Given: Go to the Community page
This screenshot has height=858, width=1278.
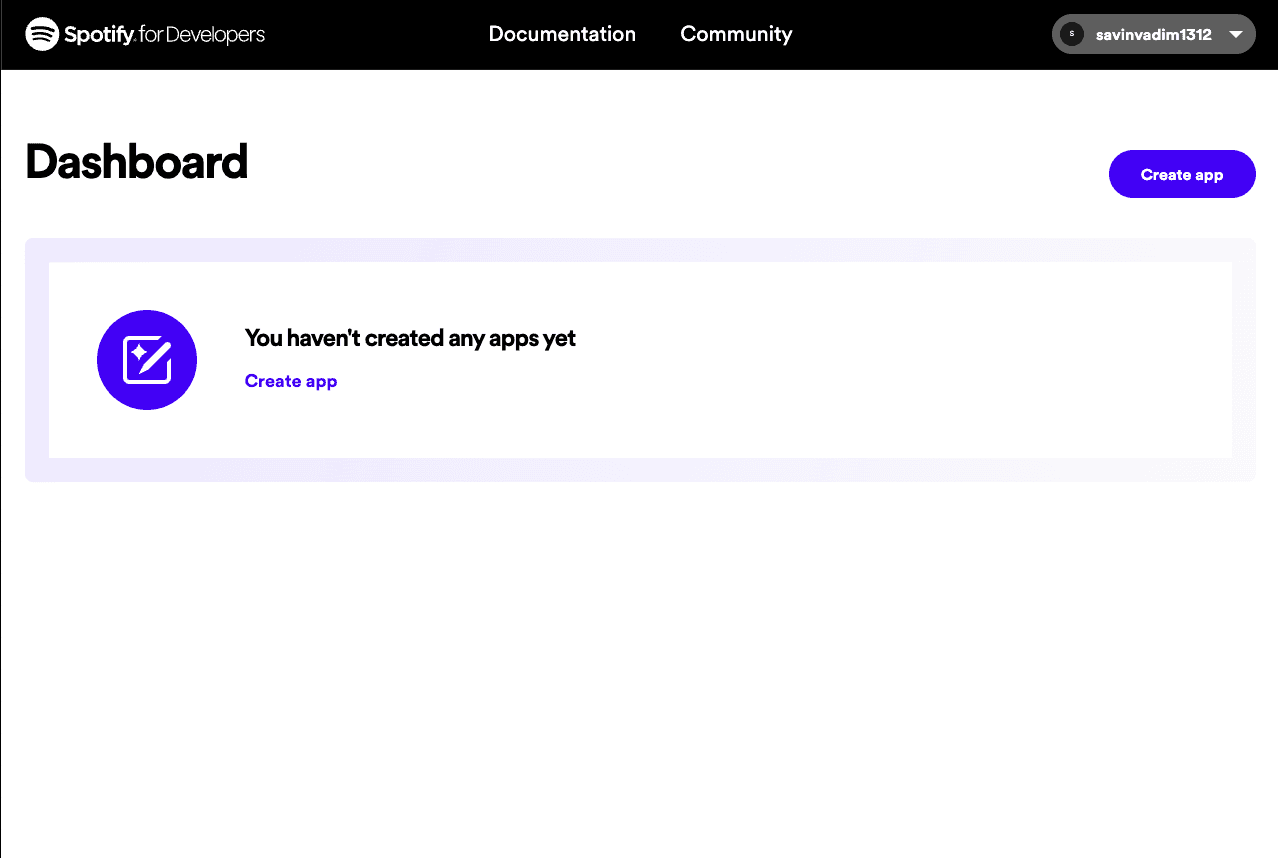Looking at the screenshot, I should click(x=736, y=34).
